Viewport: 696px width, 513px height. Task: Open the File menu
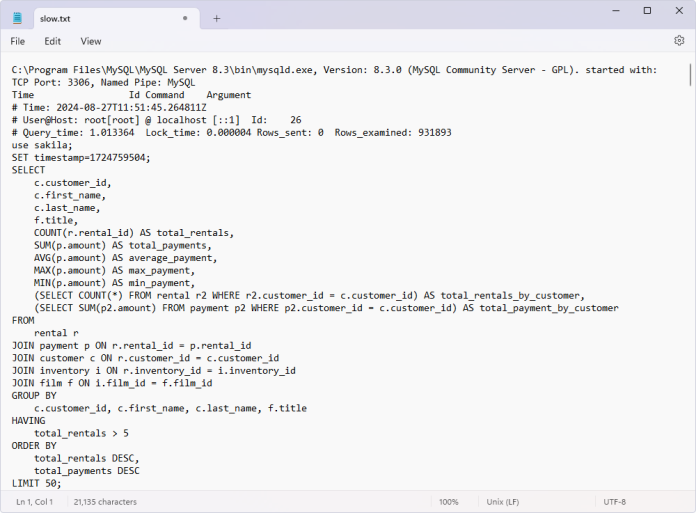[18, 41]
